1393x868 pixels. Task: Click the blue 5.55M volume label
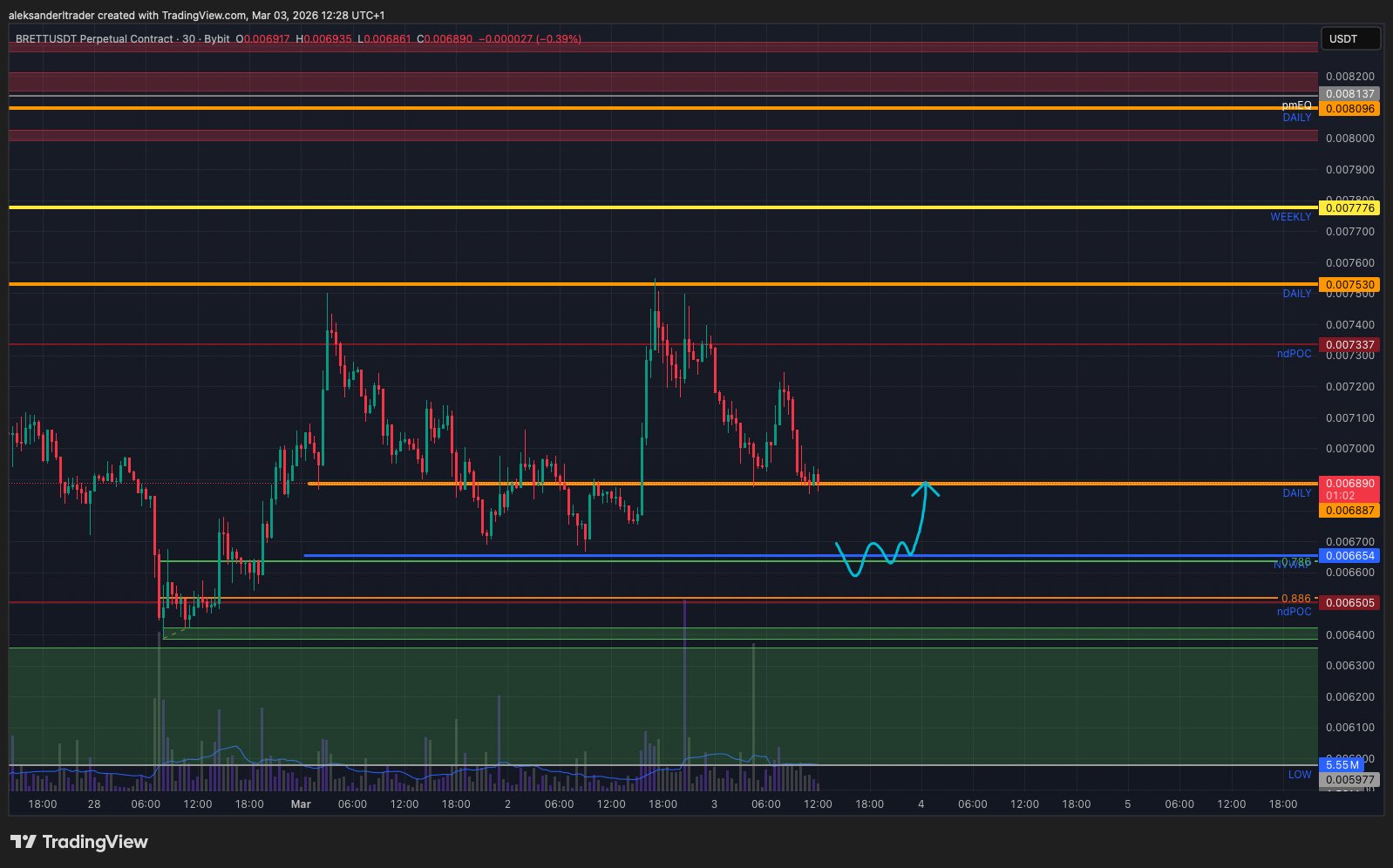(1342, 765)
